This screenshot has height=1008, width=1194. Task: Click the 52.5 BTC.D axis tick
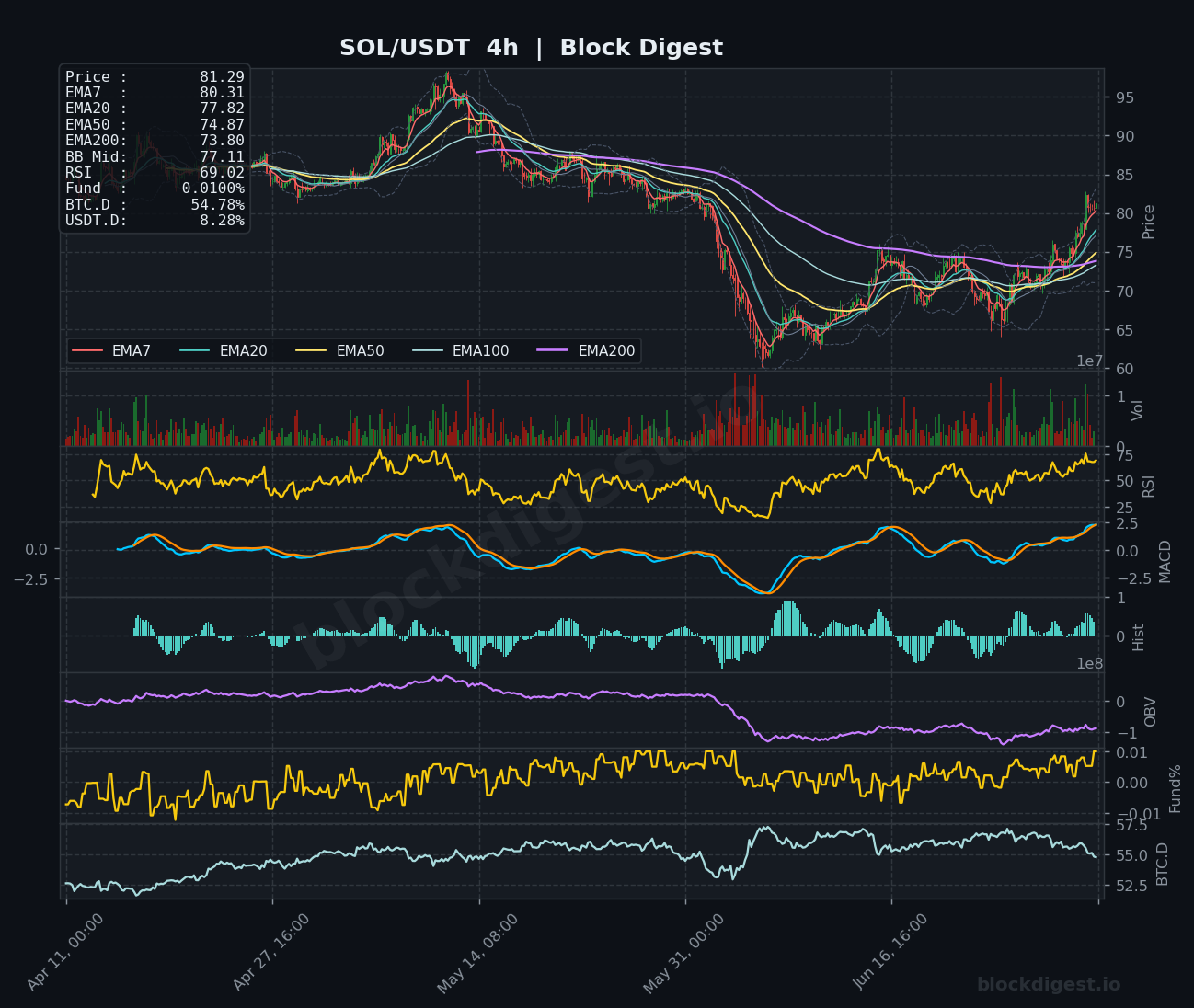tap(1131, 886)
